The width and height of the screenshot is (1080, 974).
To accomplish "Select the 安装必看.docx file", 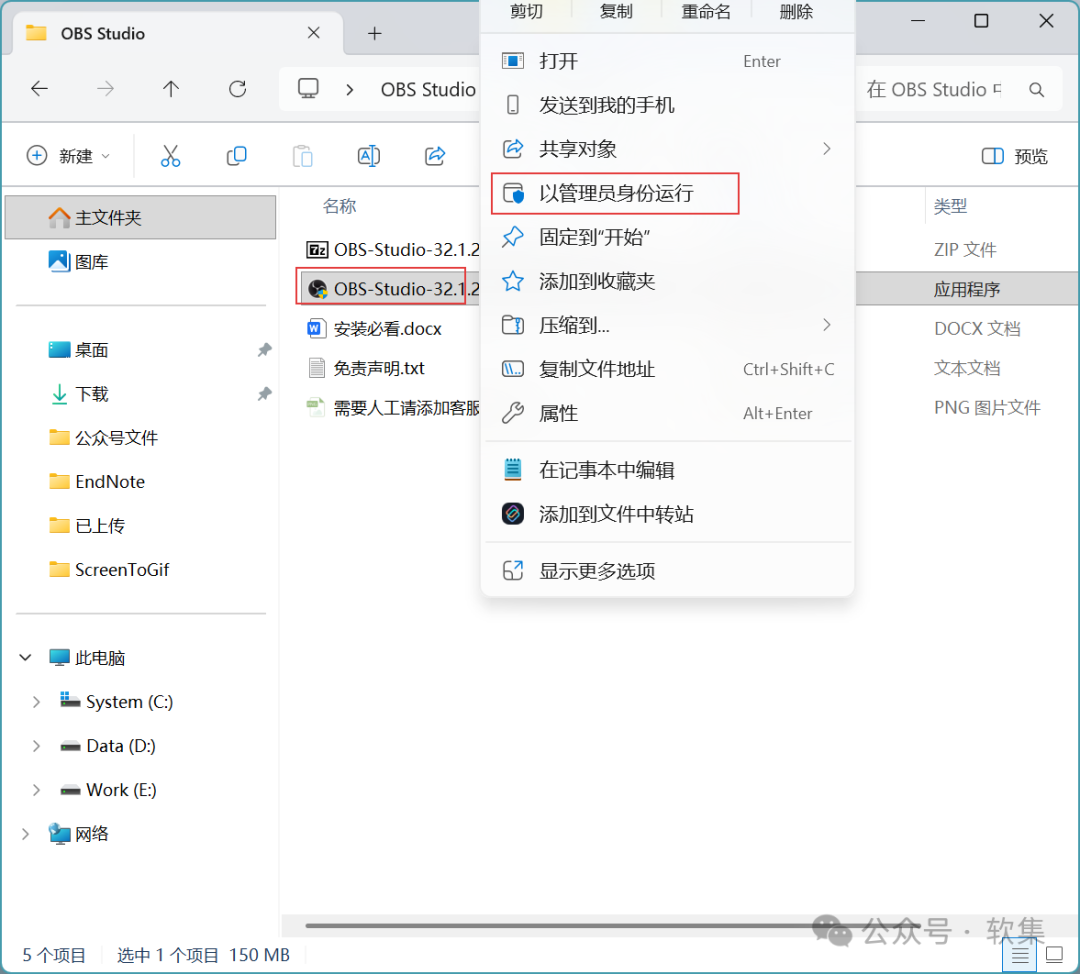I will click(375, 329).
